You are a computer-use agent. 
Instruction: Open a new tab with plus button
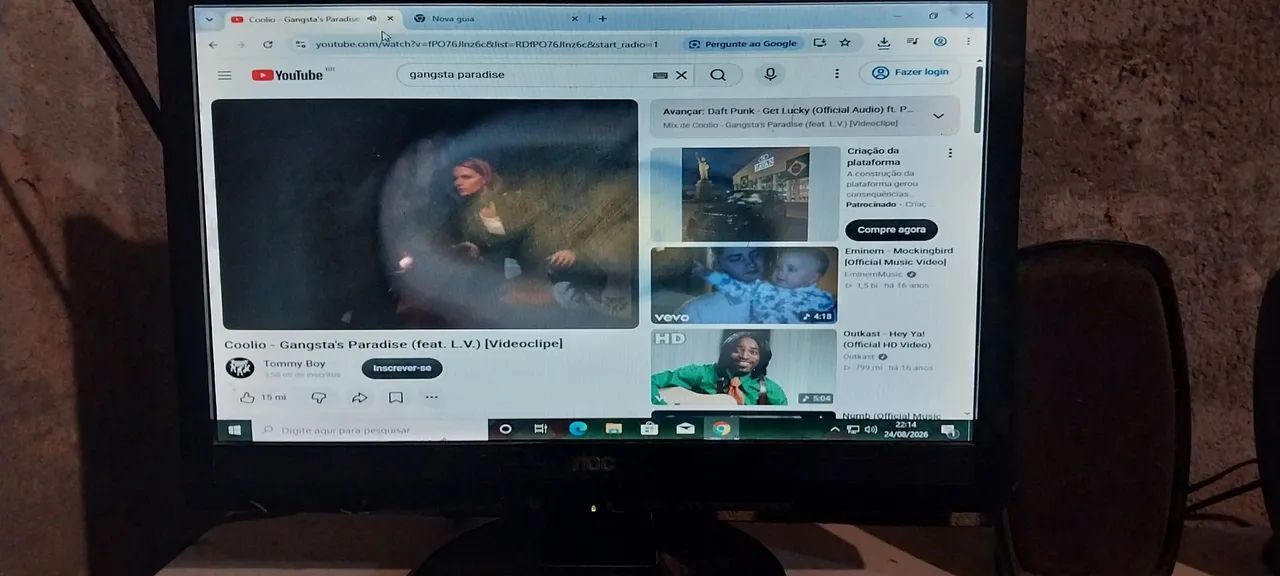click(x=602, y=18)
